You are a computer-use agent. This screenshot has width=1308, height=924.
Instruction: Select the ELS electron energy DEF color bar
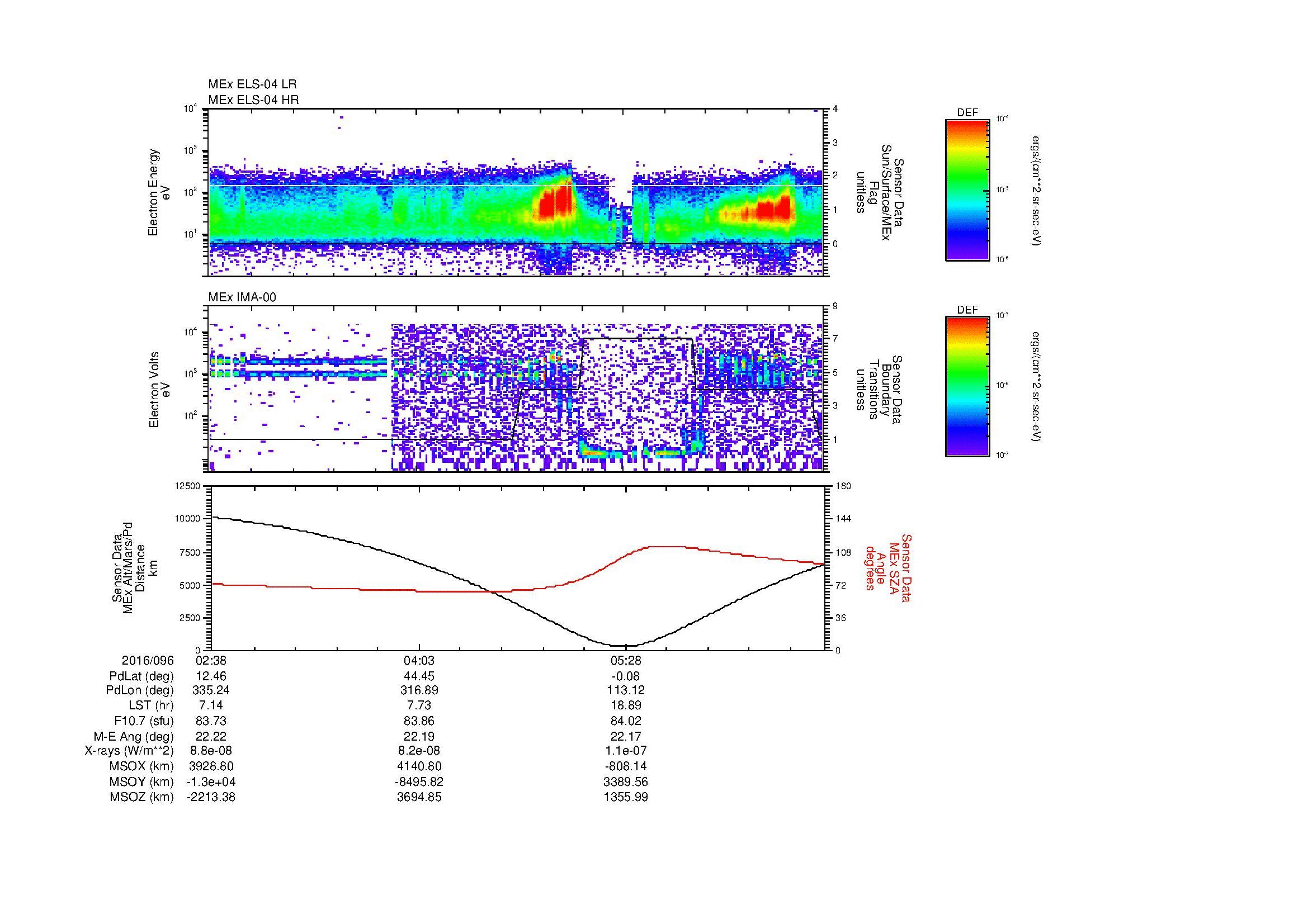[x=967, y=189]
